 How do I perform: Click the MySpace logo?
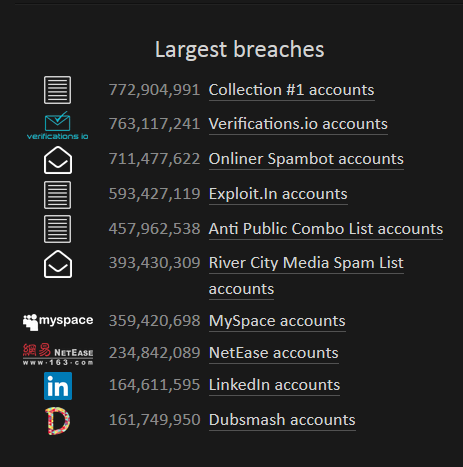click(x=58, y=322)
